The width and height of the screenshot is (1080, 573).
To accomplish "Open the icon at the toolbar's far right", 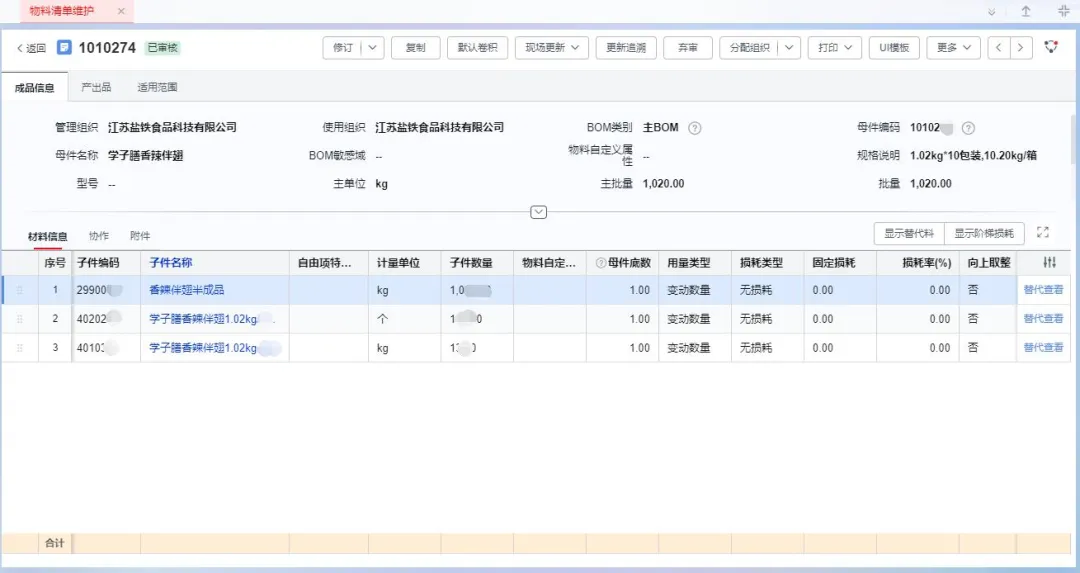I will point(1051,48).
